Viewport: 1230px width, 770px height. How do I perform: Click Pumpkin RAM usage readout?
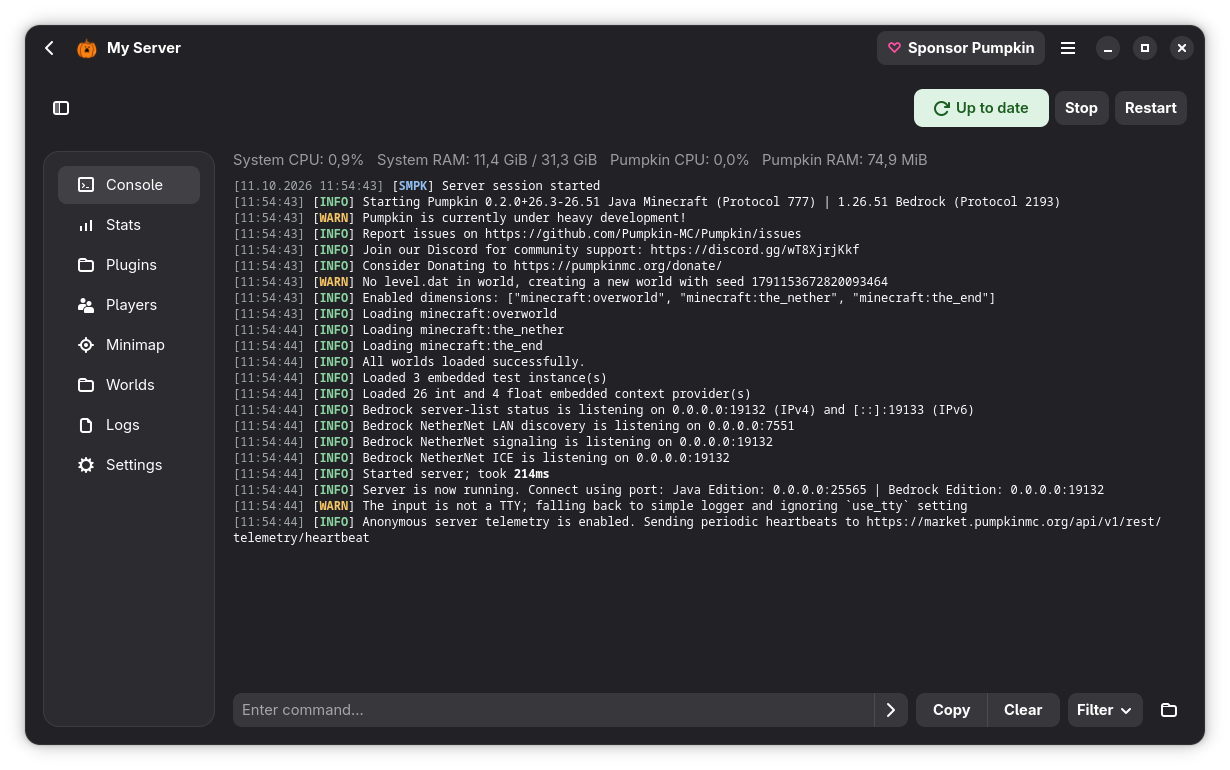[845, 160]
